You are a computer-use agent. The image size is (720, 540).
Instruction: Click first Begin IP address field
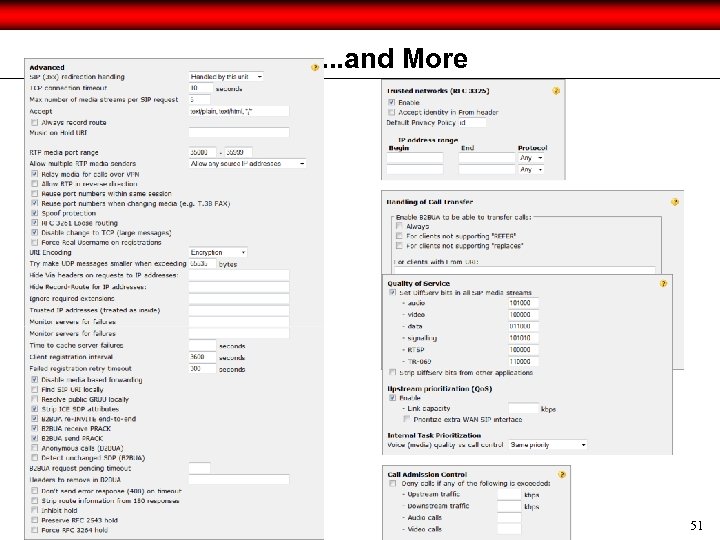click(415, 158)
